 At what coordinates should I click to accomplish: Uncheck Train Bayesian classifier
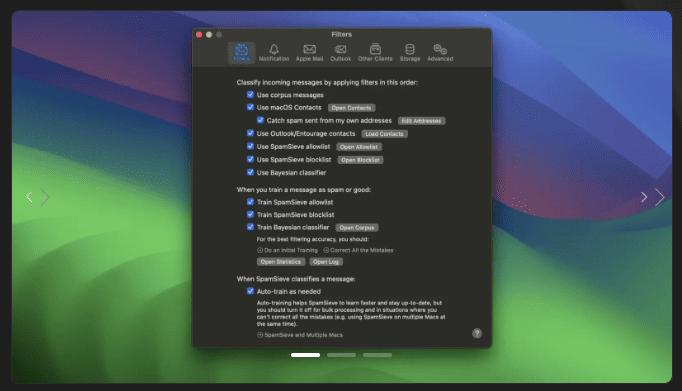[x=250, y=227]
